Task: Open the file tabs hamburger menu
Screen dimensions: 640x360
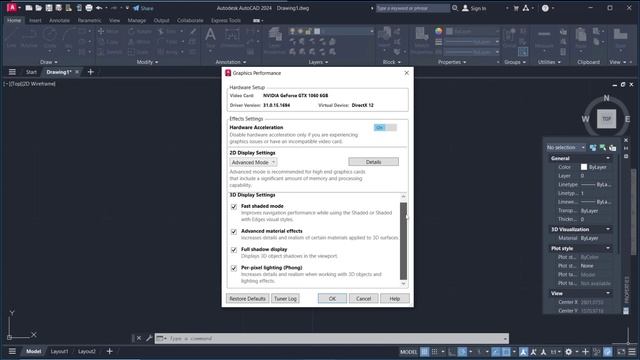Action: click(12, 72)
